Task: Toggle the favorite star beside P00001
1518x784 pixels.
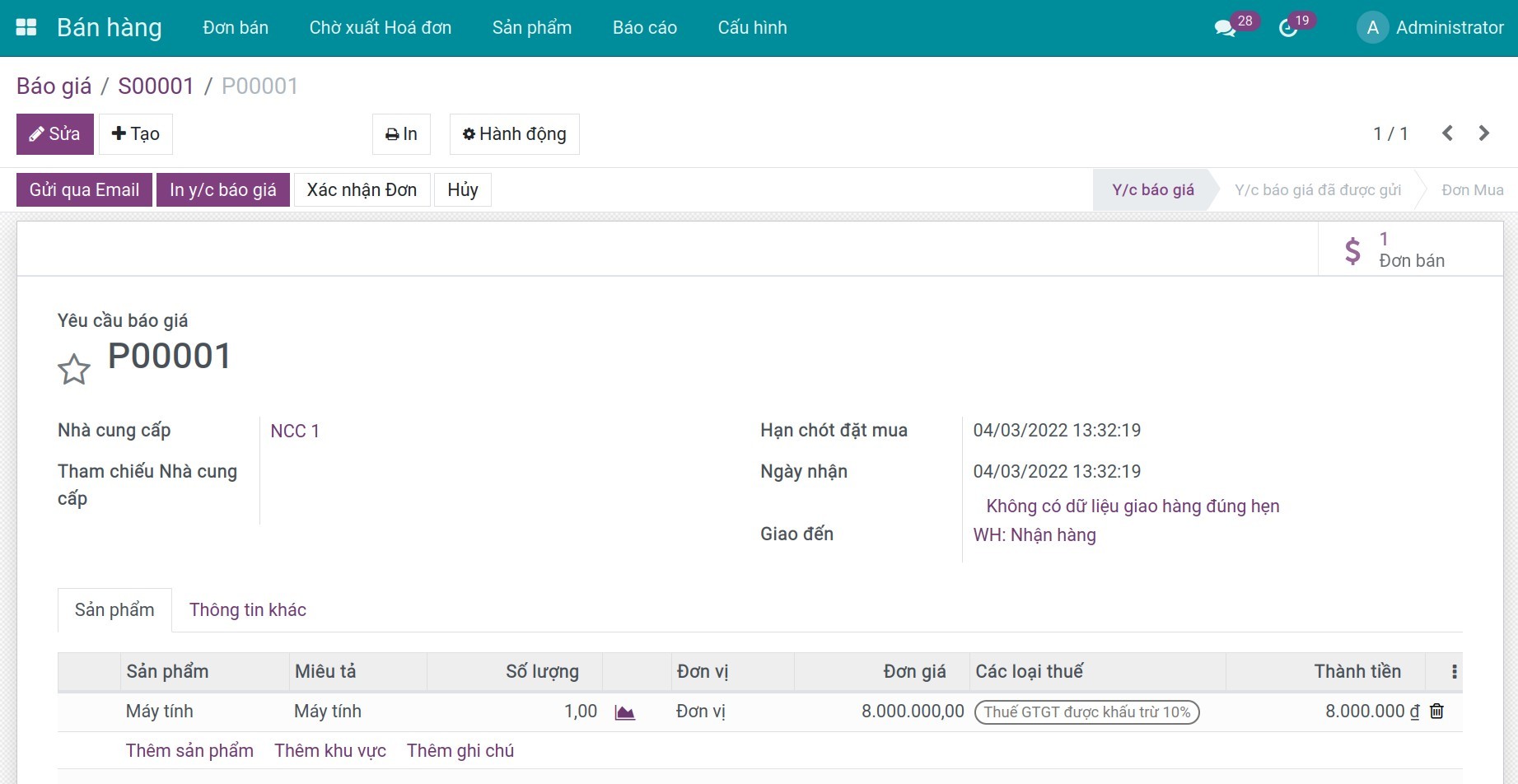Action: point(74,369)
